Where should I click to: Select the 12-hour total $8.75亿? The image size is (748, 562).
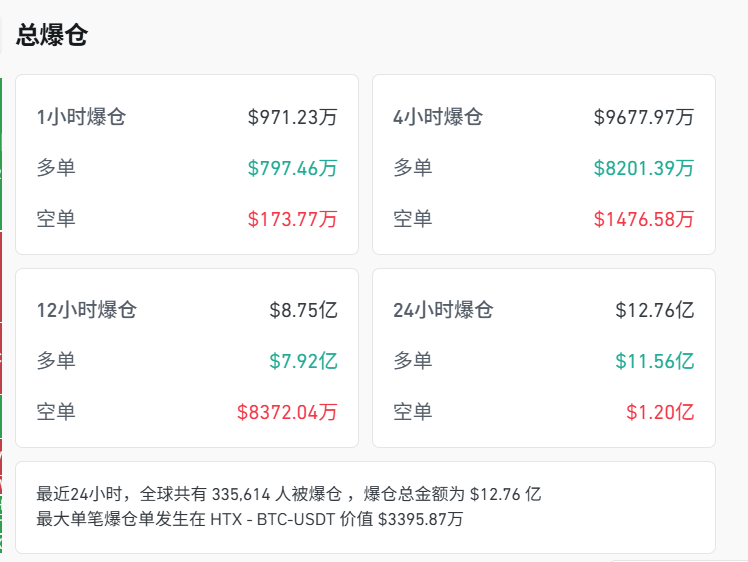(x=304, y=310)
